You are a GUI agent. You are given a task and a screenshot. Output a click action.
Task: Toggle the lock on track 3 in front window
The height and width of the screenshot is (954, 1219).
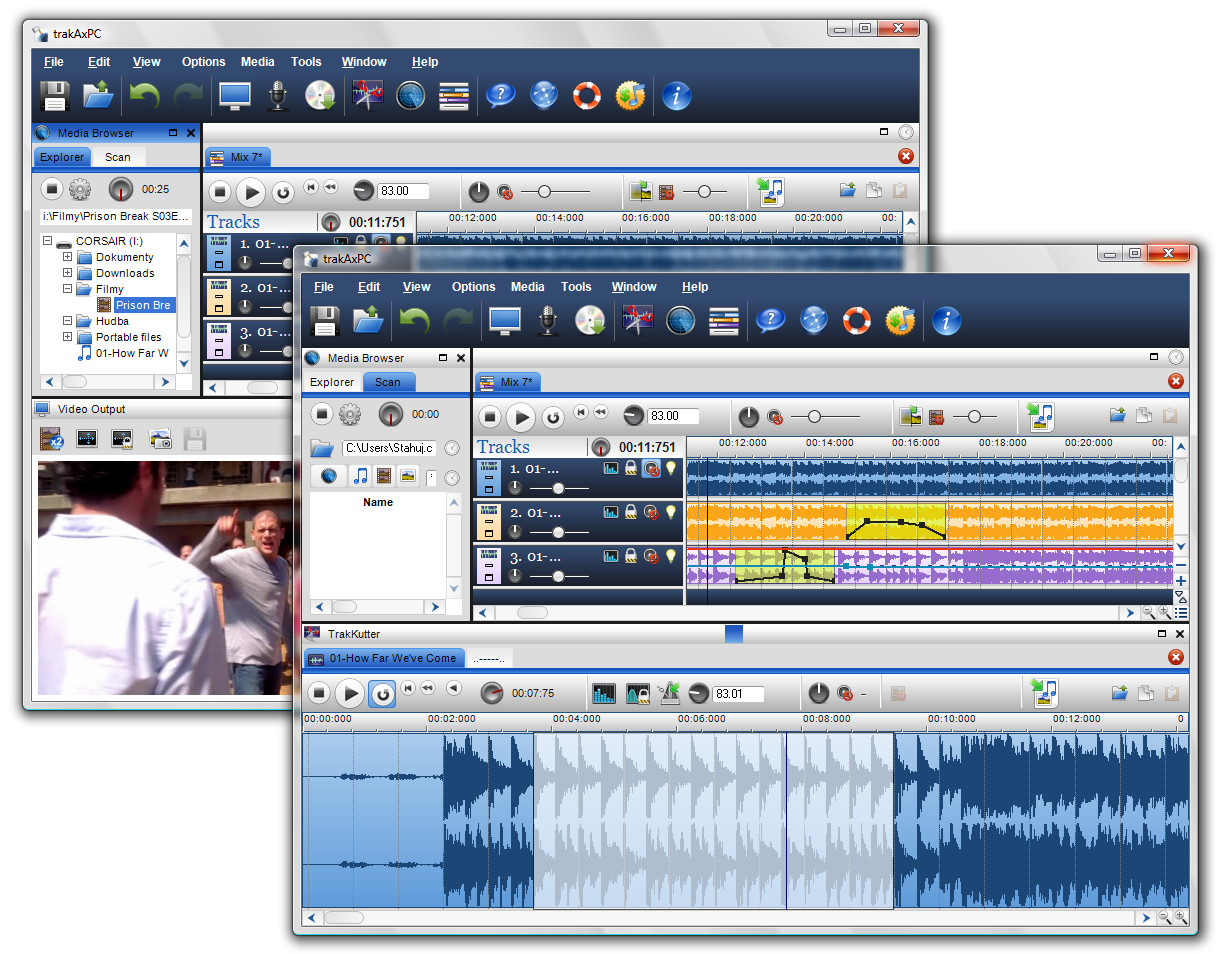tap(631, 556)
